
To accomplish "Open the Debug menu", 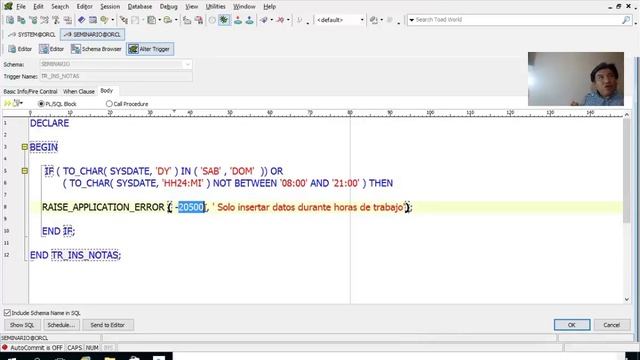I will (169, 7).
